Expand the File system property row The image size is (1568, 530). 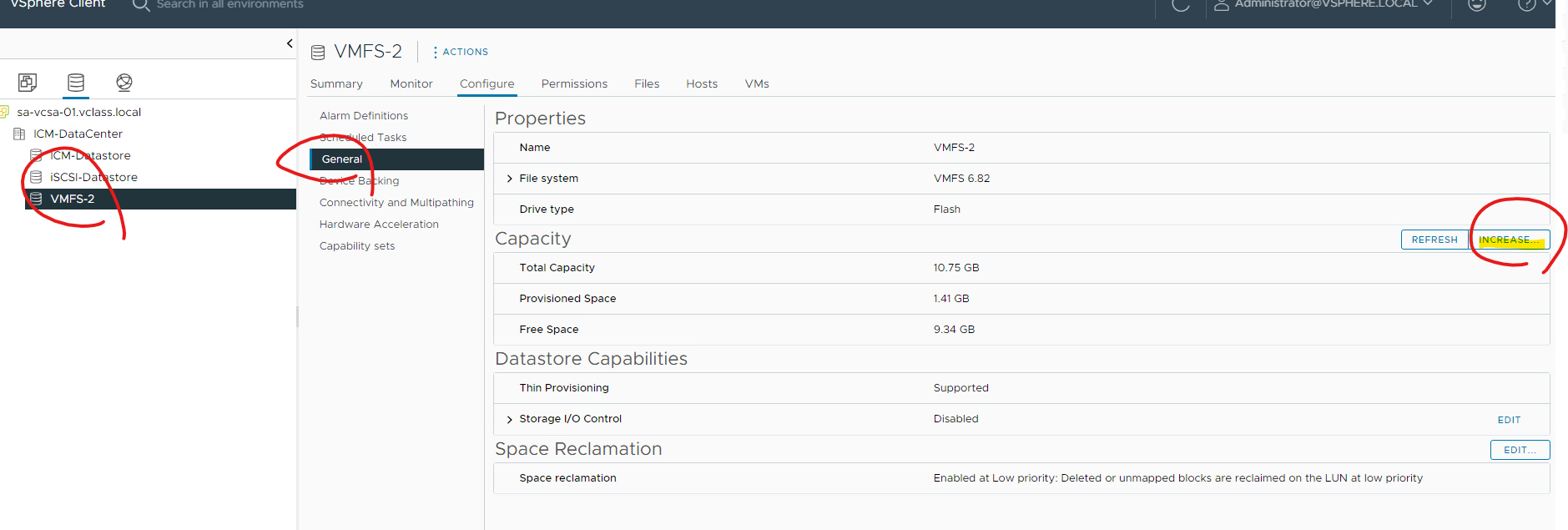(x=510, y=179)
